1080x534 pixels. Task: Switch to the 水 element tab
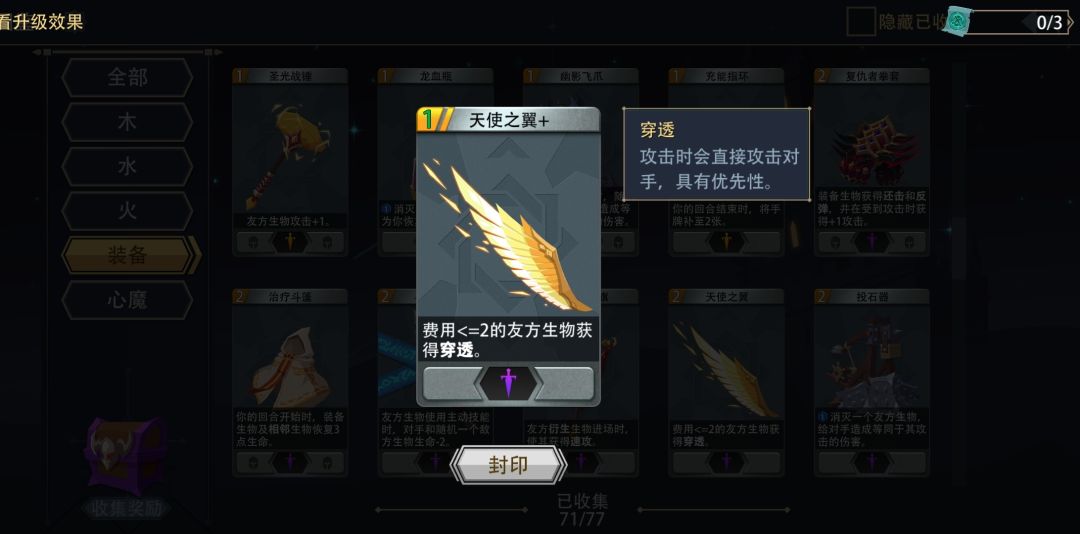(x=127, y=166)
